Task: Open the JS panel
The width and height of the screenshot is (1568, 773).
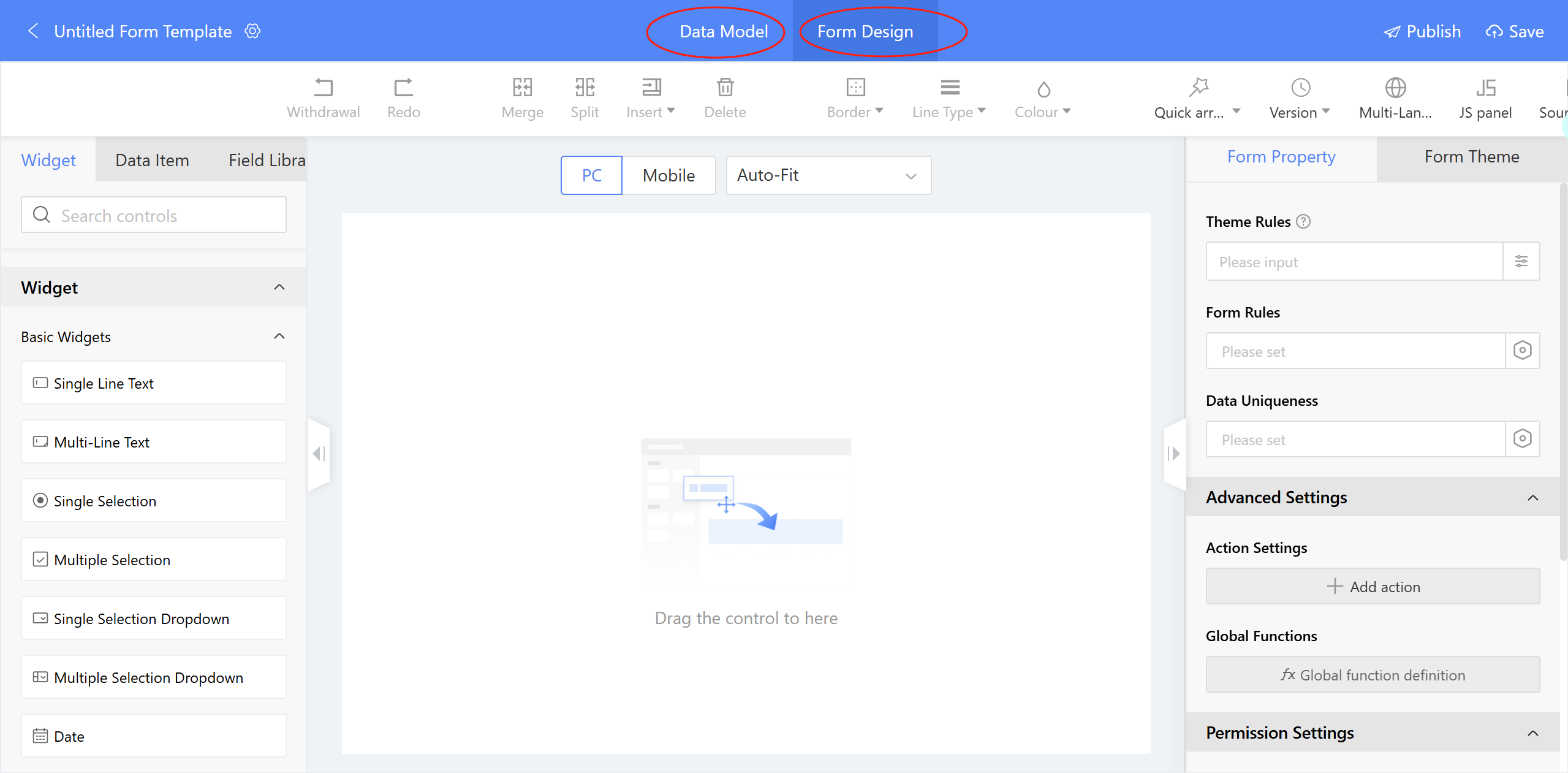Action: [x=1485, y=97]
